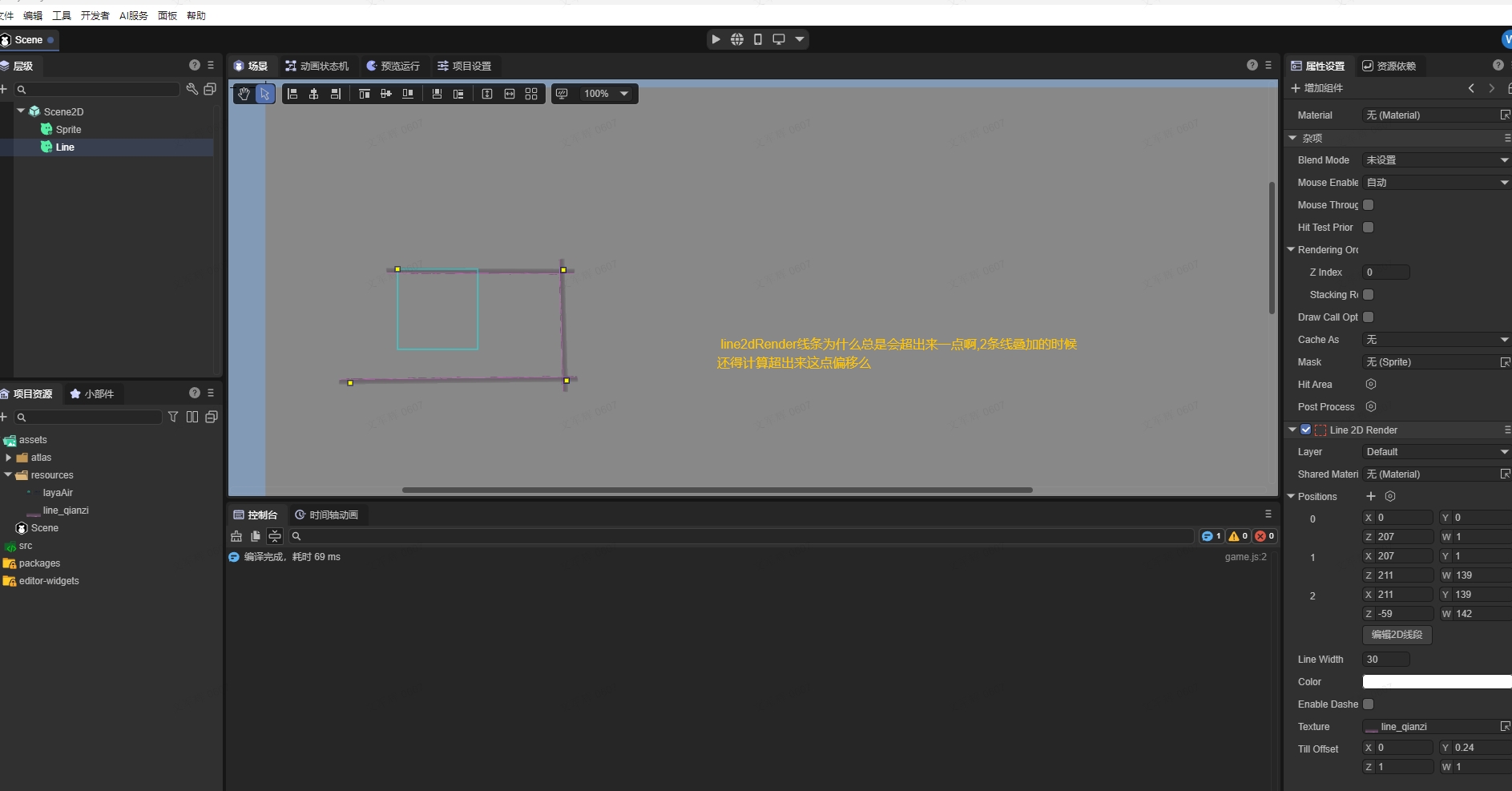Select the hand pan tool
The height and width of the screenshot is (791, 1512).
(x=244, y=94)
